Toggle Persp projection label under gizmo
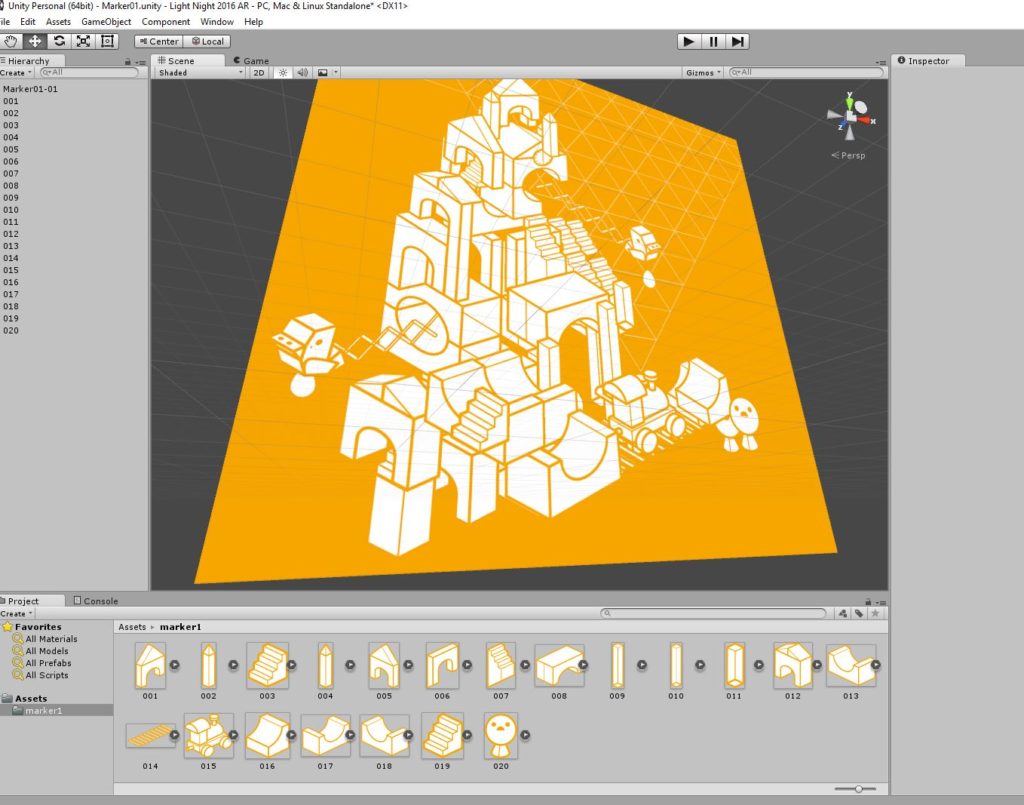This screenshot has width=1024, height=805. click(x=848, y=155)
